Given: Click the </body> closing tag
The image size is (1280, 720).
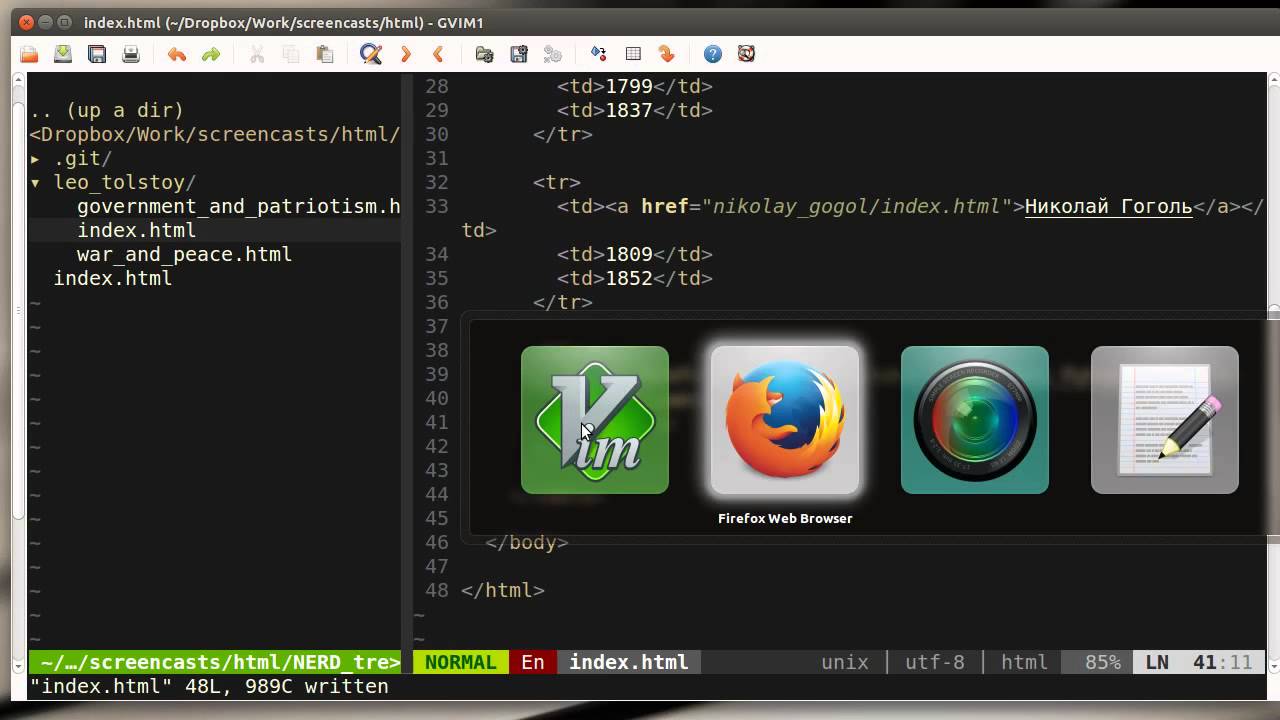Looking at the screenshot, I should coord(527,543).
